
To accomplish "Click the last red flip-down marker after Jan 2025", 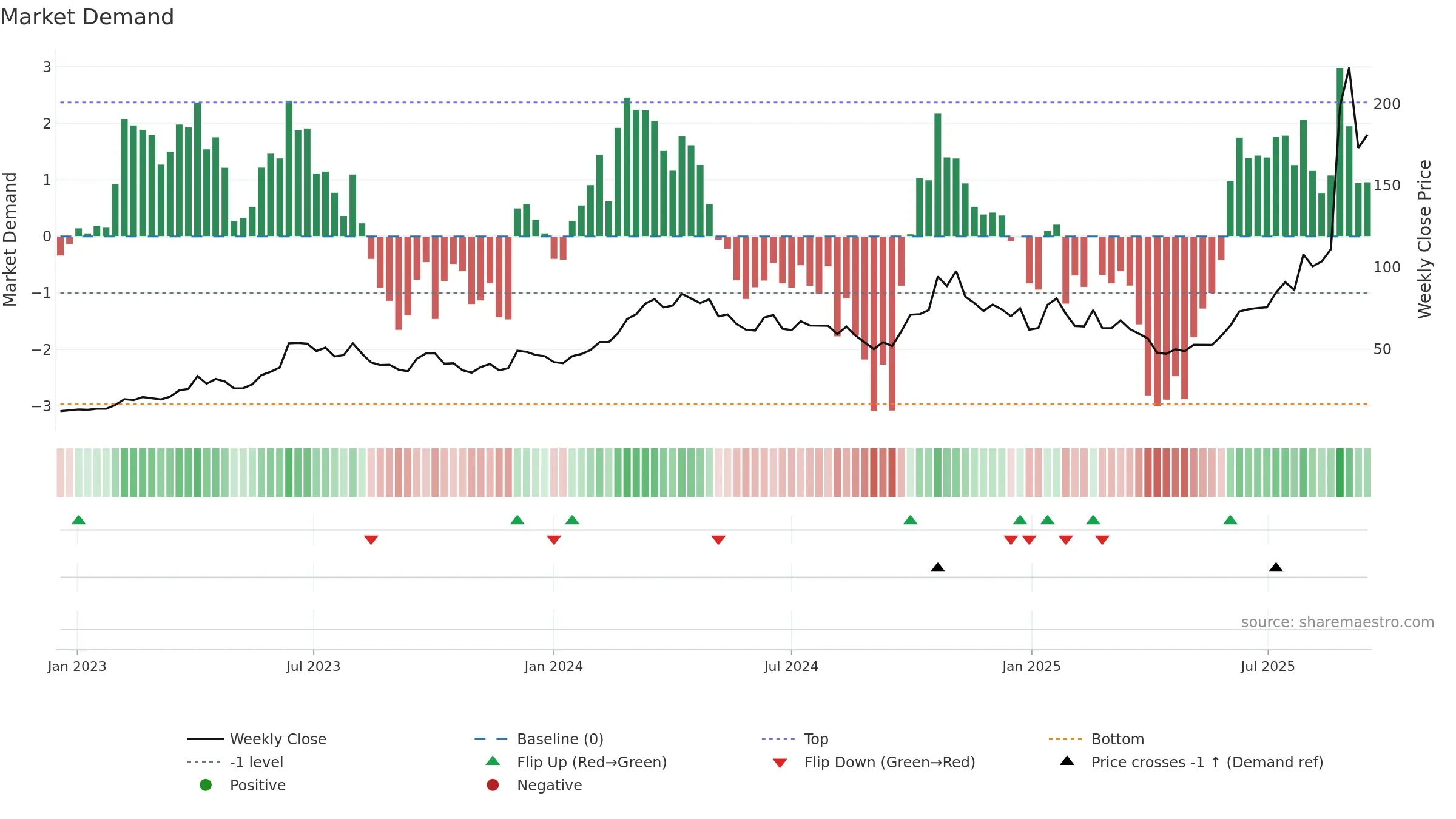I will 1102,539.
